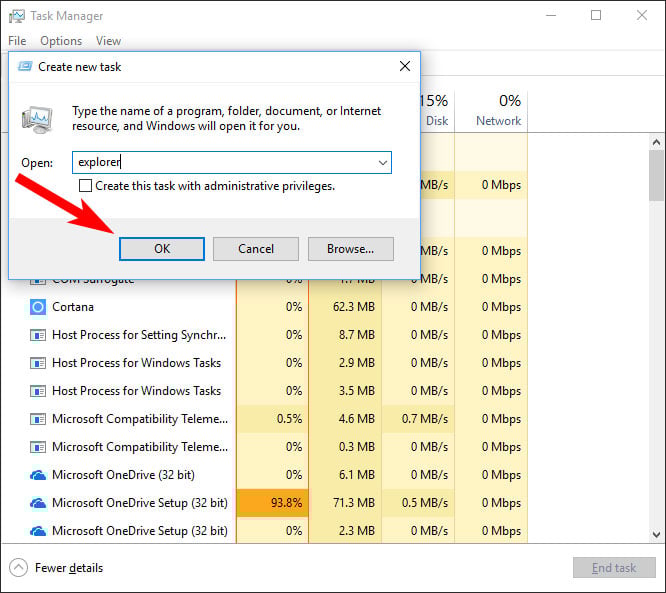
Task: Click the Browse... button
Action: click(x=350, y=249)
